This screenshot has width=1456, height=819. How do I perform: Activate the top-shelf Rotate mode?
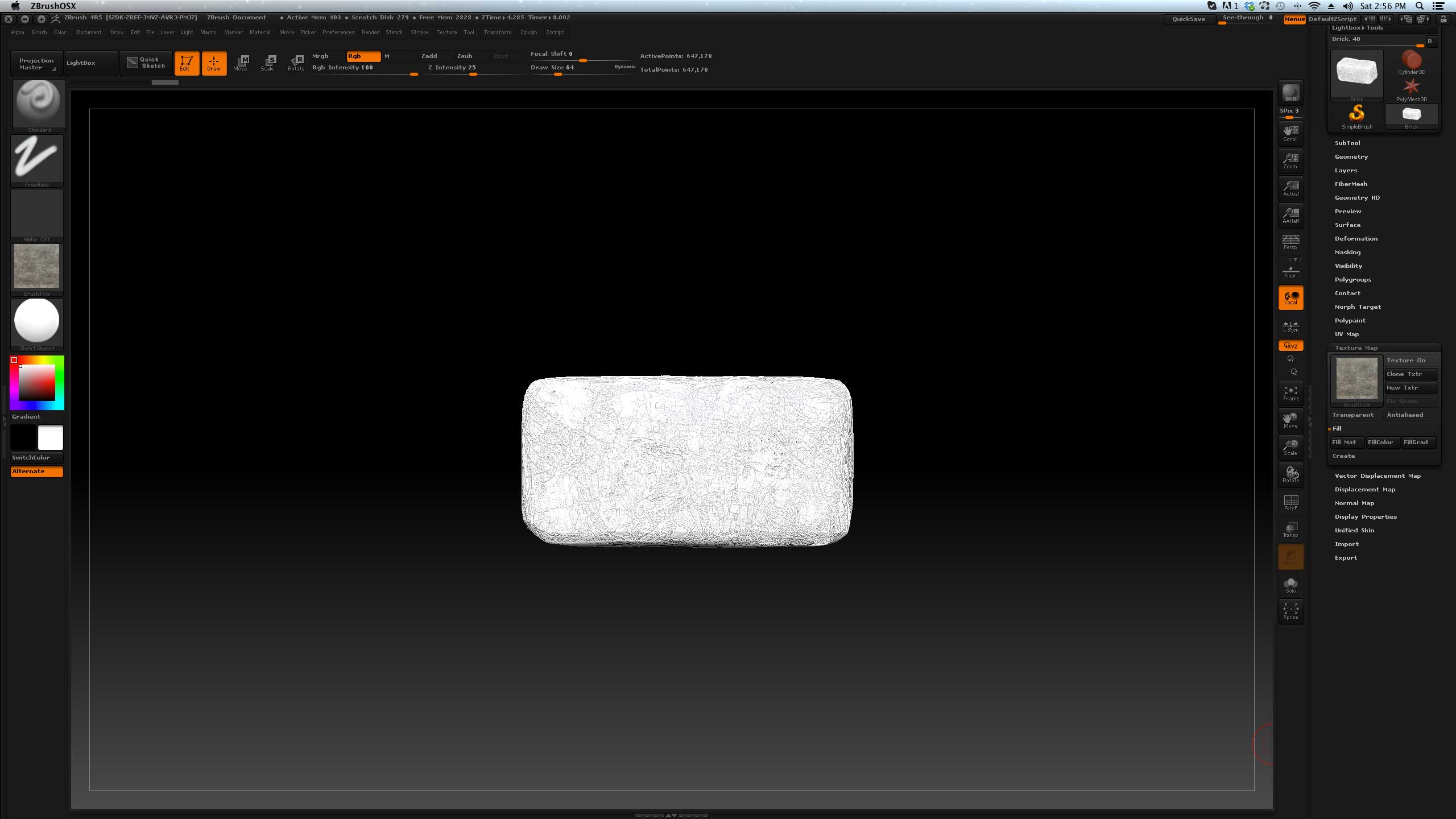(x=296, y=63)
